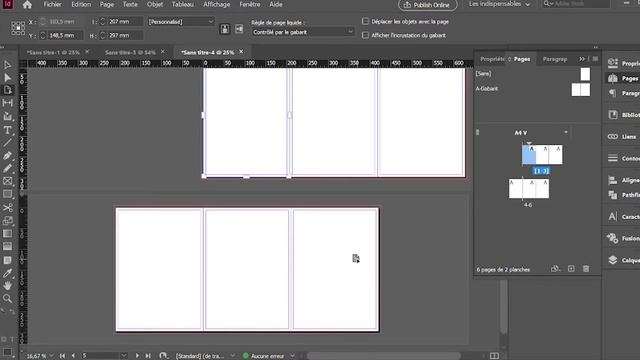Select the Page tool
640x360 pixels.
(7, 90)
